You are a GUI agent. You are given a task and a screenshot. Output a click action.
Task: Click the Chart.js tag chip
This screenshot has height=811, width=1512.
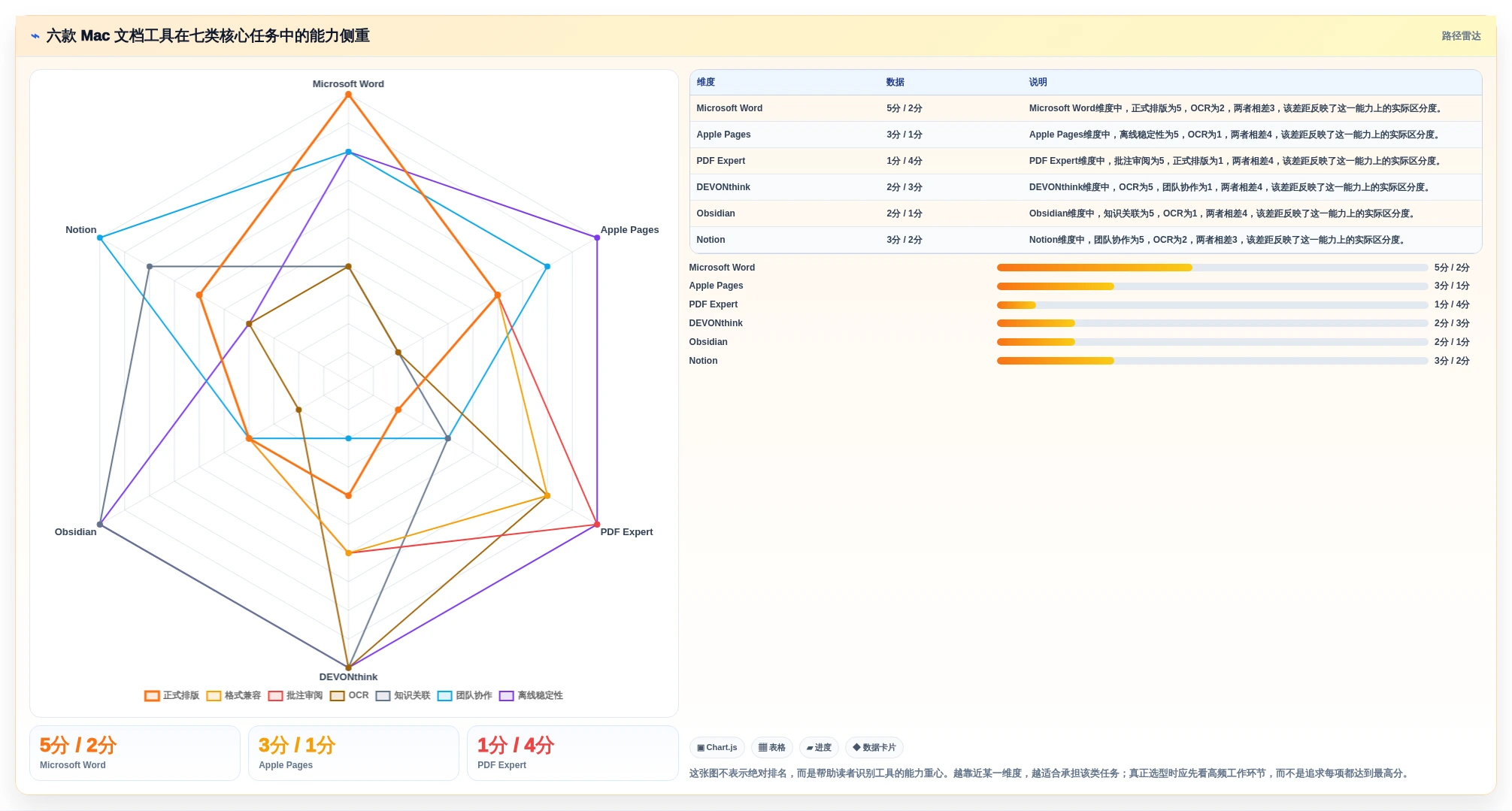[717, 747]
